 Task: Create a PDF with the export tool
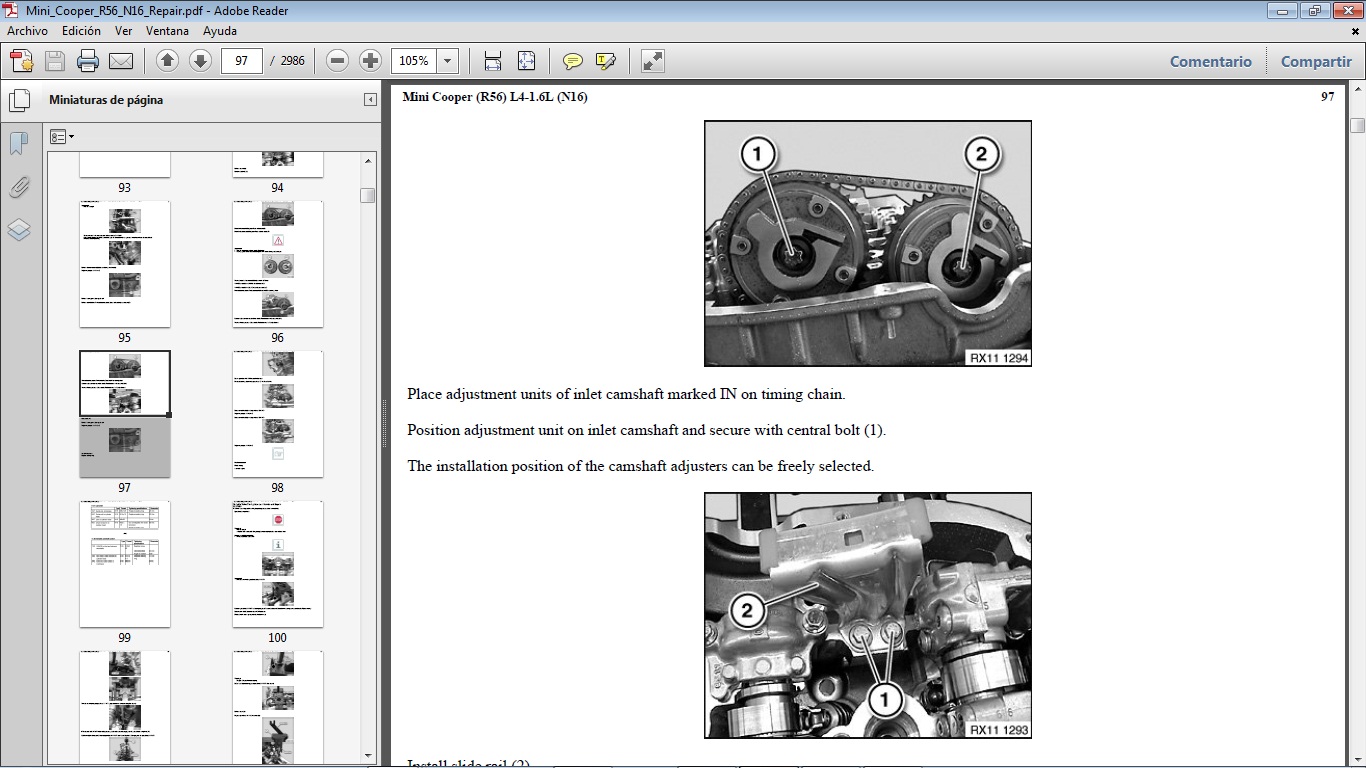click(20, 61)
